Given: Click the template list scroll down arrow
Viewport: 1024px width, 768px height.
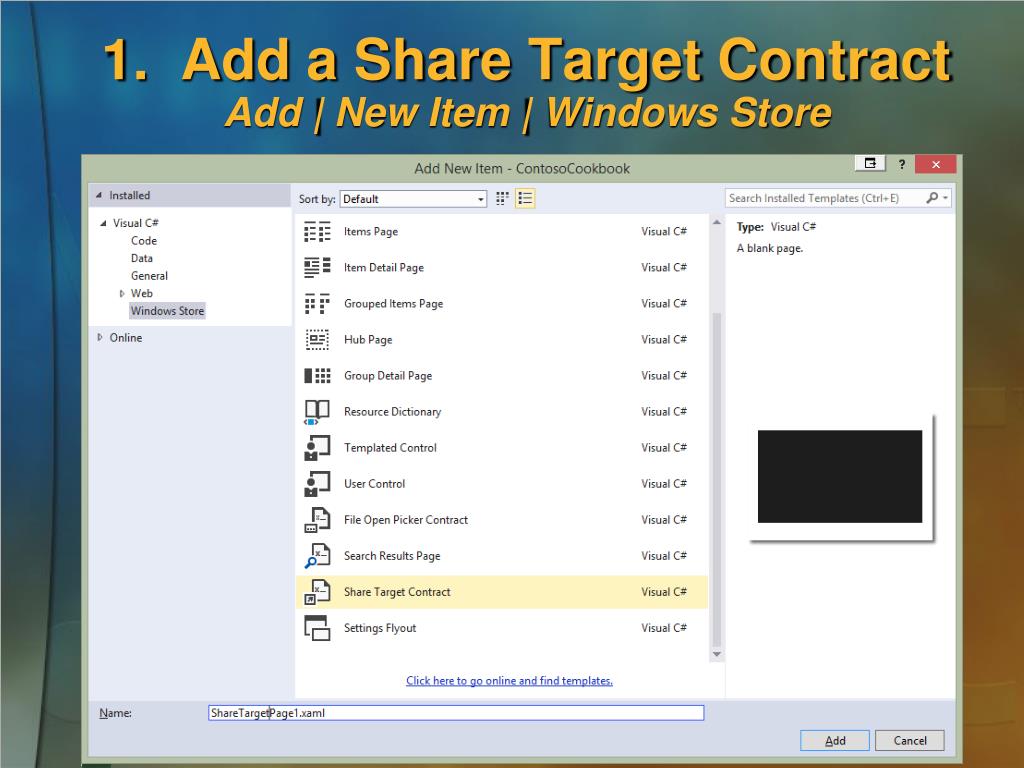Looking at the screenshot, I should tap(716, 654).
